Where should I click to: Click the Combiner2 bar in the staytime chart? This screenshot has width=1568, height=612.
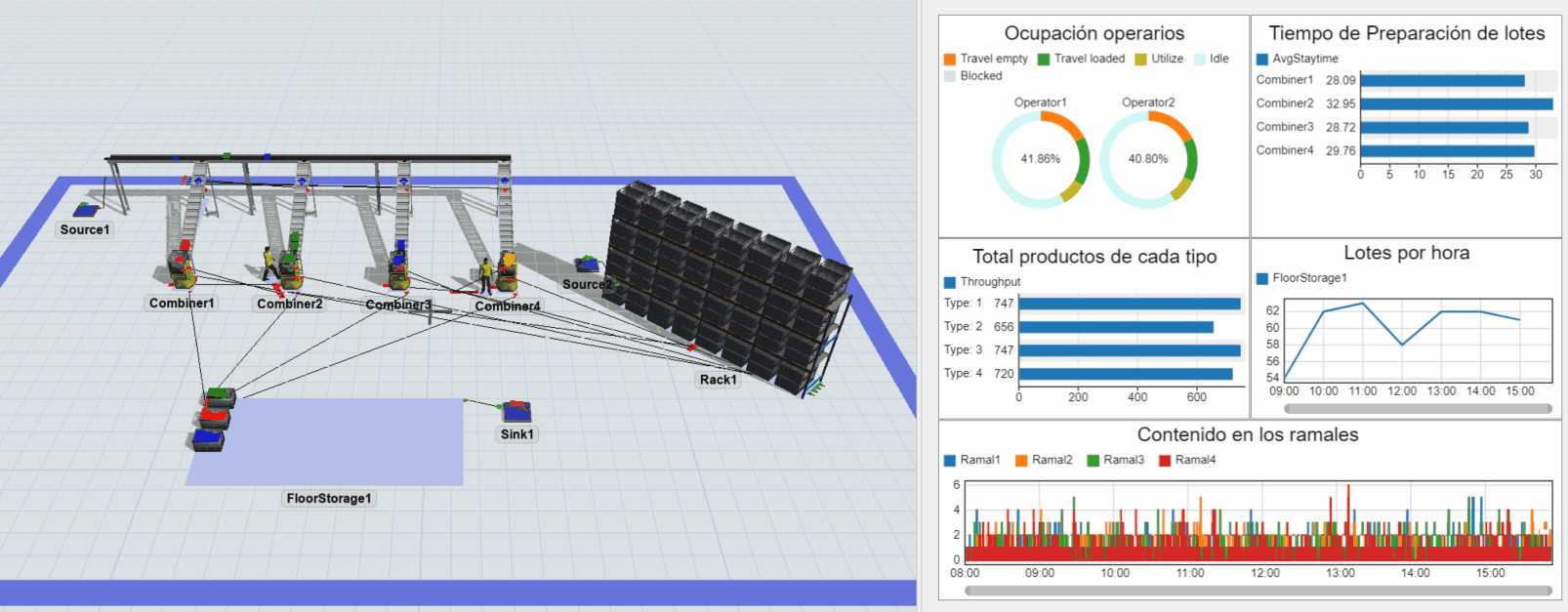1455,103
